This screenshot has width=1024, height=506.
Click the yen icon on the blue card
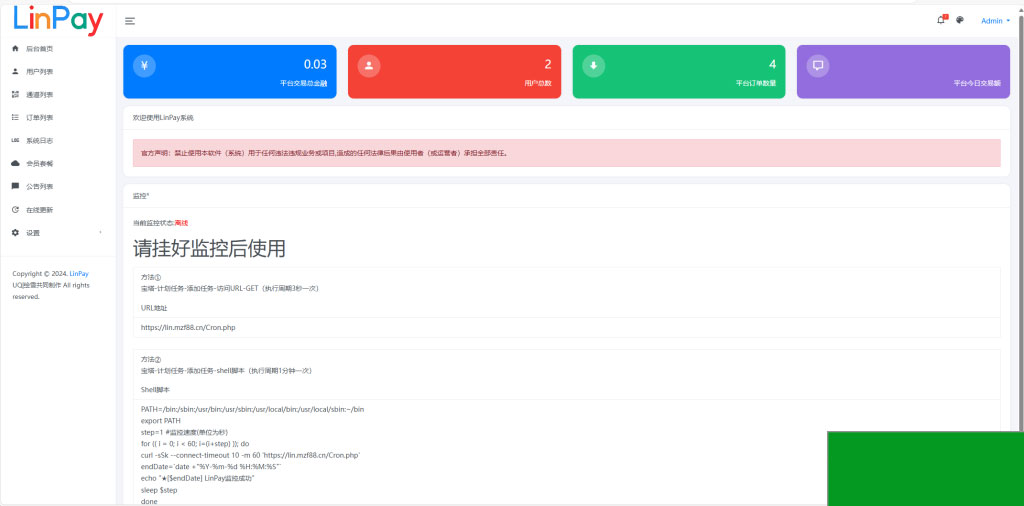144,65
